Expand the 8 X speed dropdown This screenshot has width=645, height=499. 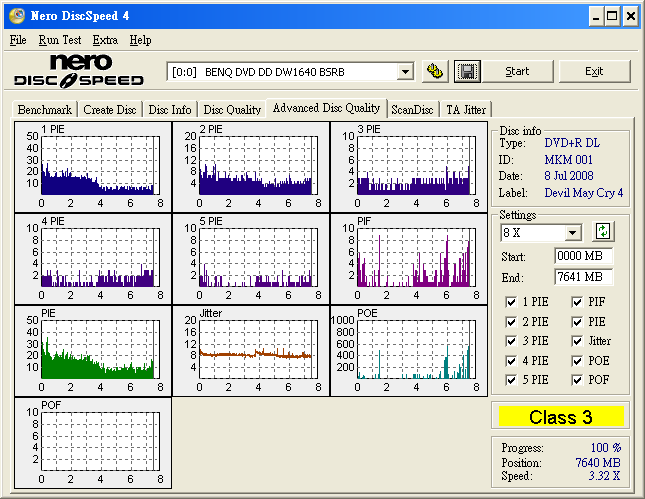click(573, 233)
